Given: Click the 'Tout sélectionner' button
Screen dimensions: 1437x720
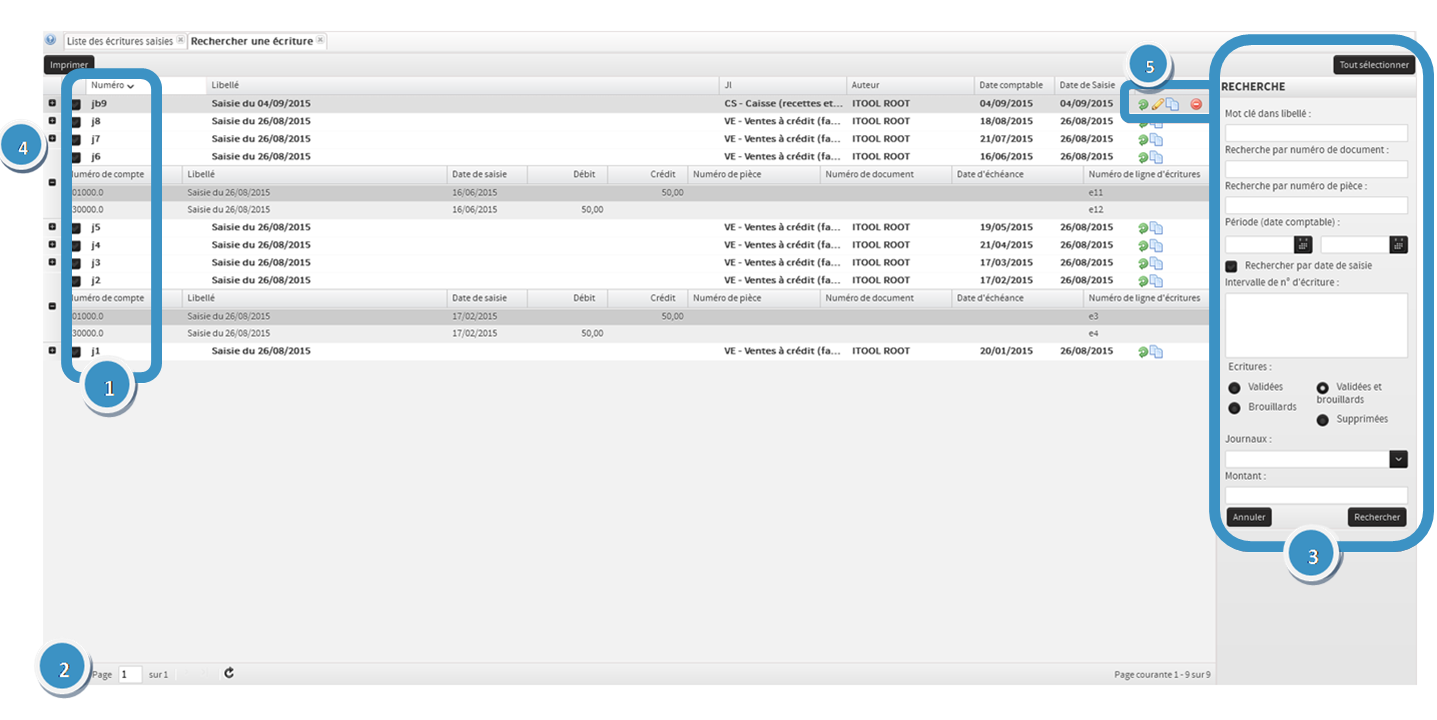Looking at the screenshot, I should (x=1374, y=65).
